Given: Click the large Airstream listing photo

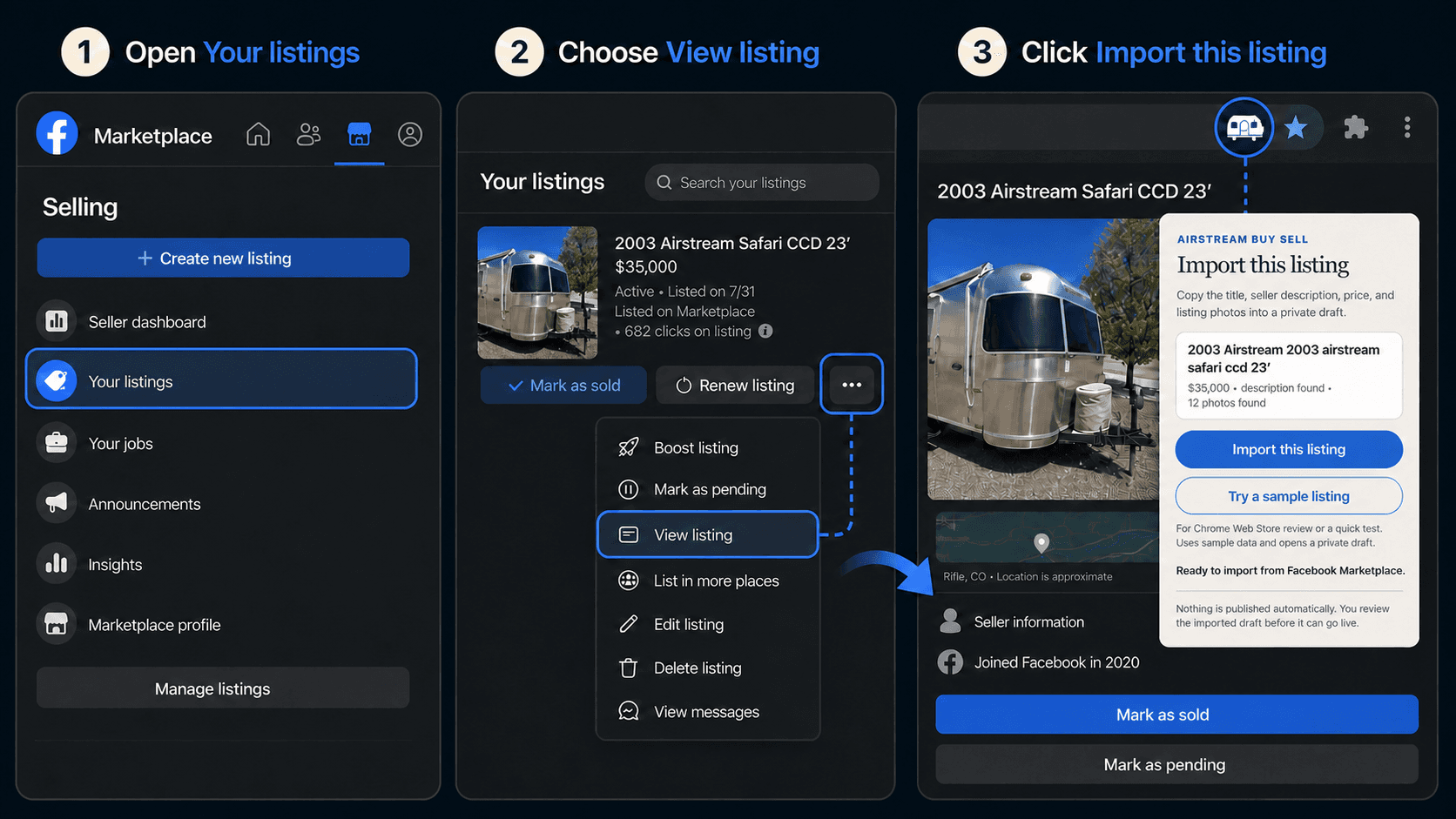Looking at the screenshot, I should (1043, 359).
